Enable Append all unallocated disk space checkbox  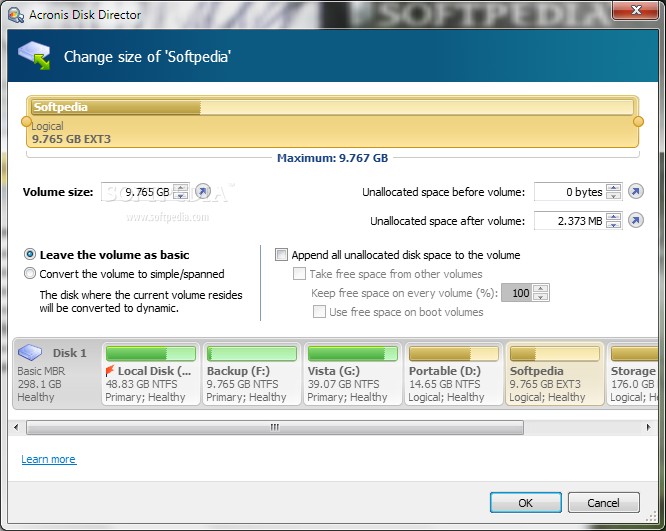281,254
